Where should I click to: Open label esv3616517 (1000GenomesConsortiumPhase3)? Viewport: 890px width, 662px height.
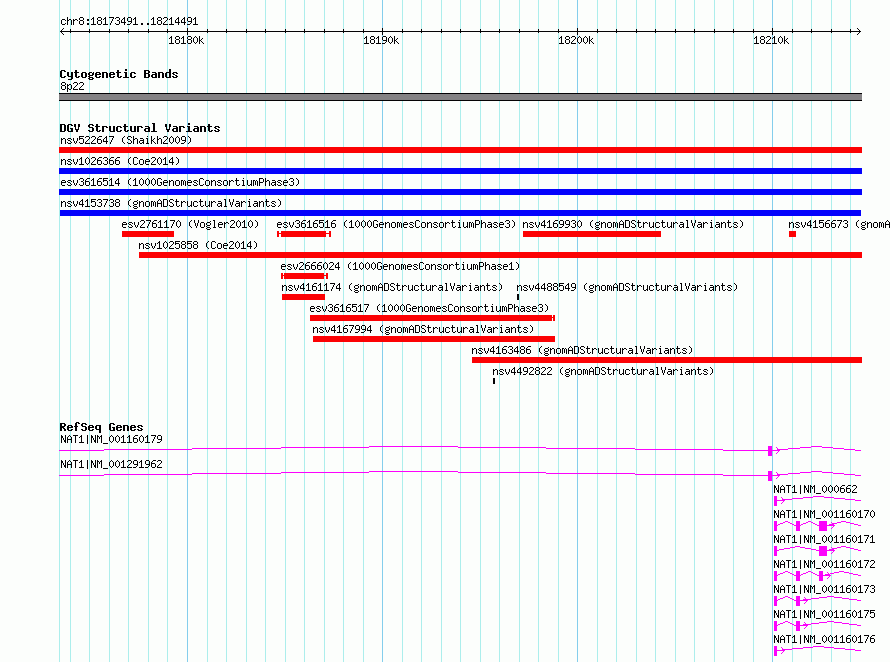click(x=429, y=308)
